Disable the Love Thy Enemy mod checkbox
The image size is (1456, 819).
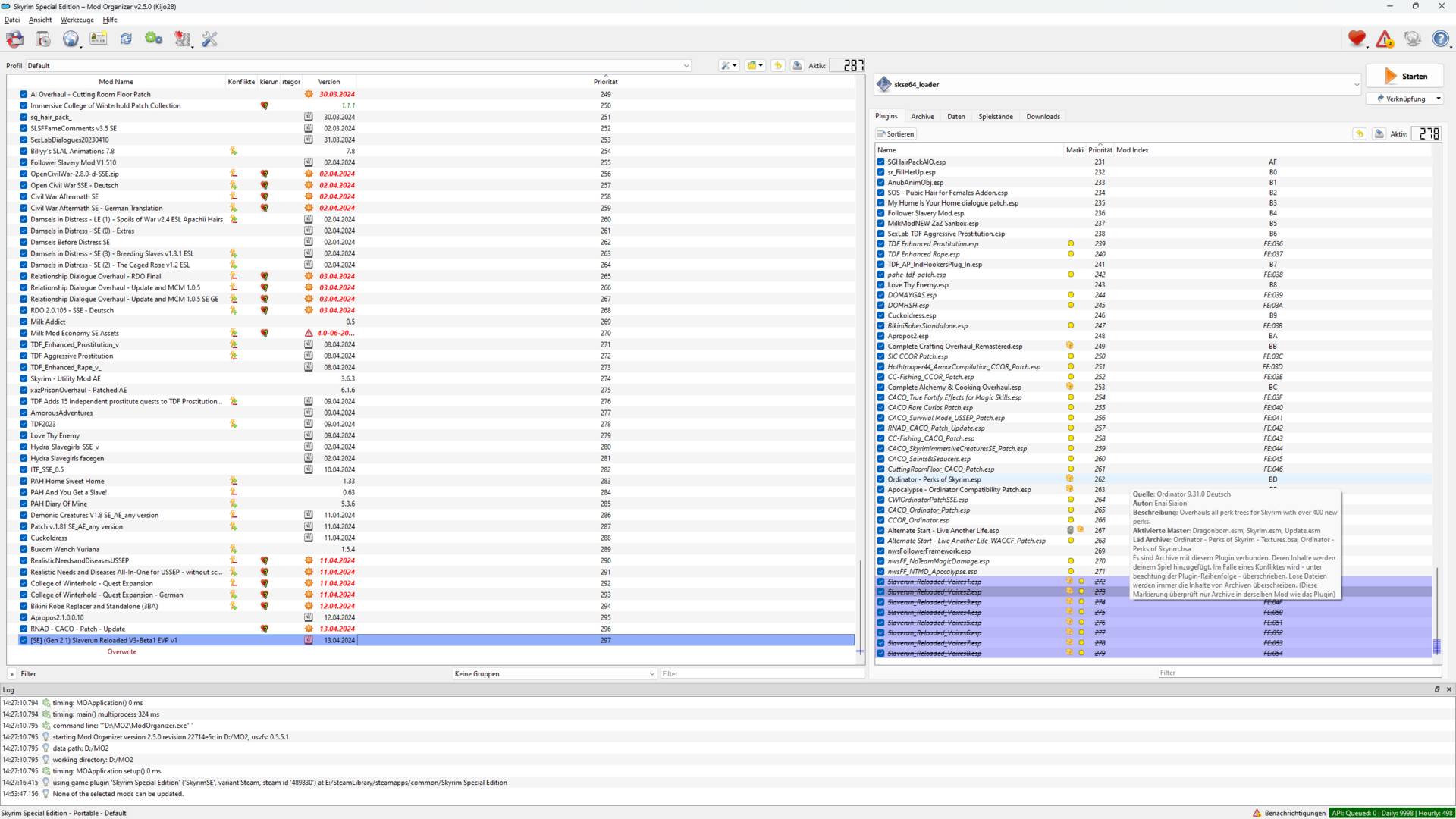[24, 436]
